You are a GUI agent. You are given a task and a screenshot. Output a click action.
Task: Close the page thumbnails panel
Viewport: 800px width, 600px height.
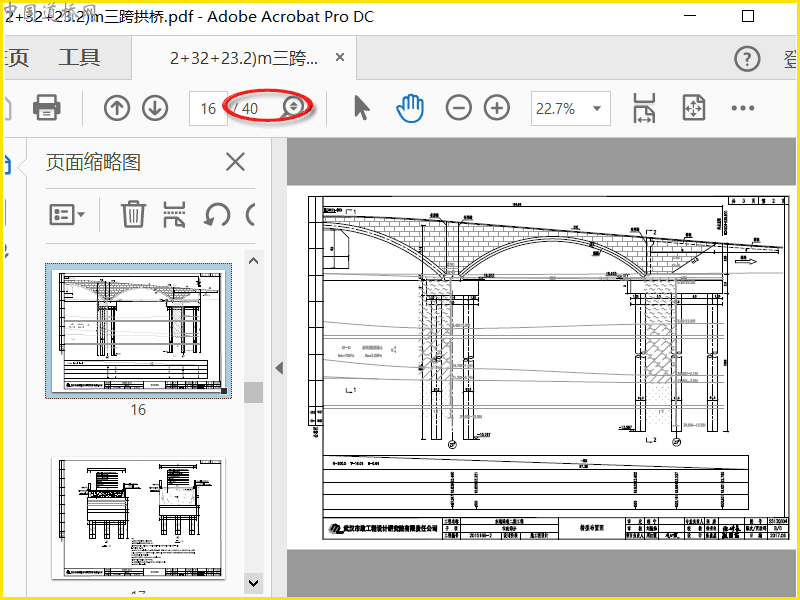pyautogui.click(x=235, y=162)
